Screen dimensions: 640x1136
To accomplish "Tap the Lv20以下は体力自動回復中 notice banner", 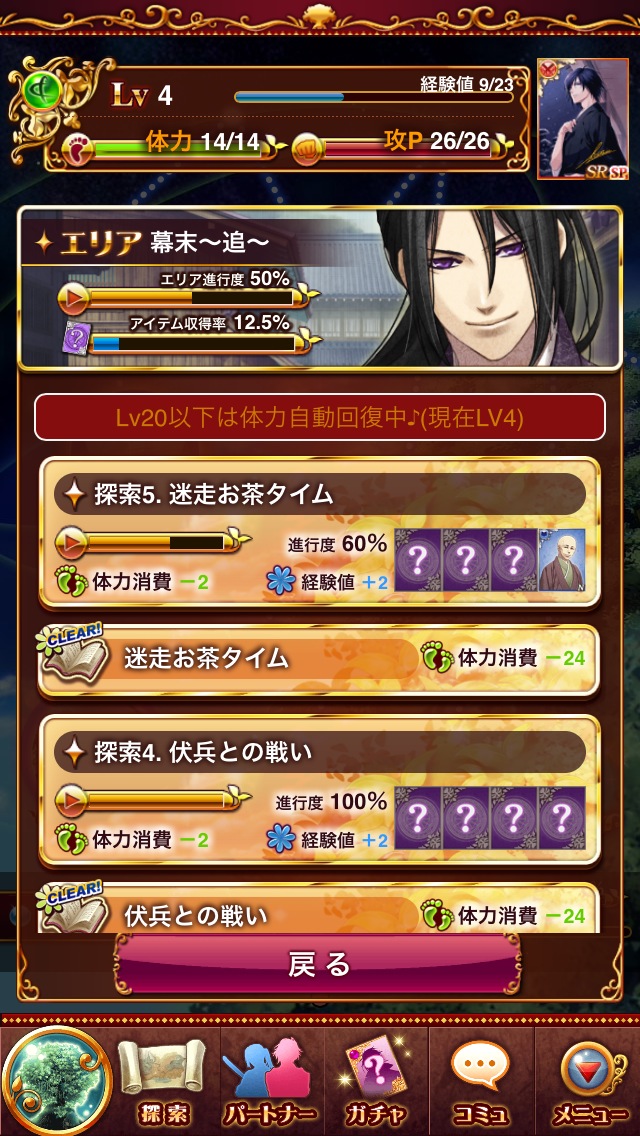I will pyautogui.click(x=320, y=417).
